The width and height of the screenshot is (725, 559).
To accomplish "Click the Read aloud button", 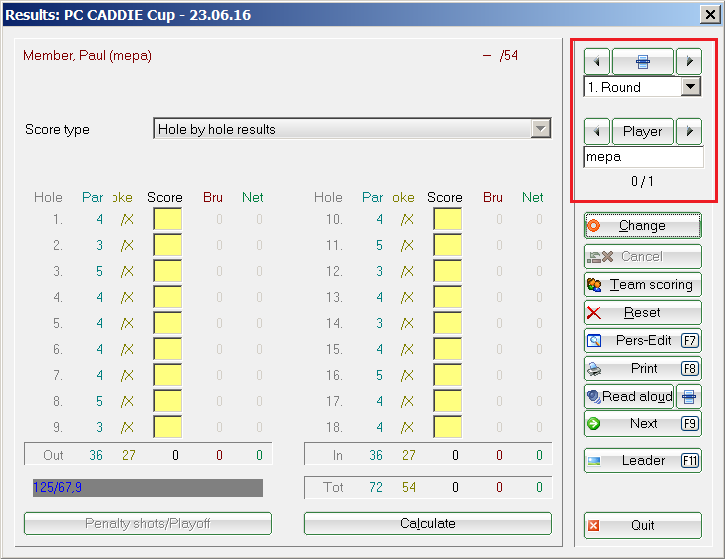I will 629,397.
